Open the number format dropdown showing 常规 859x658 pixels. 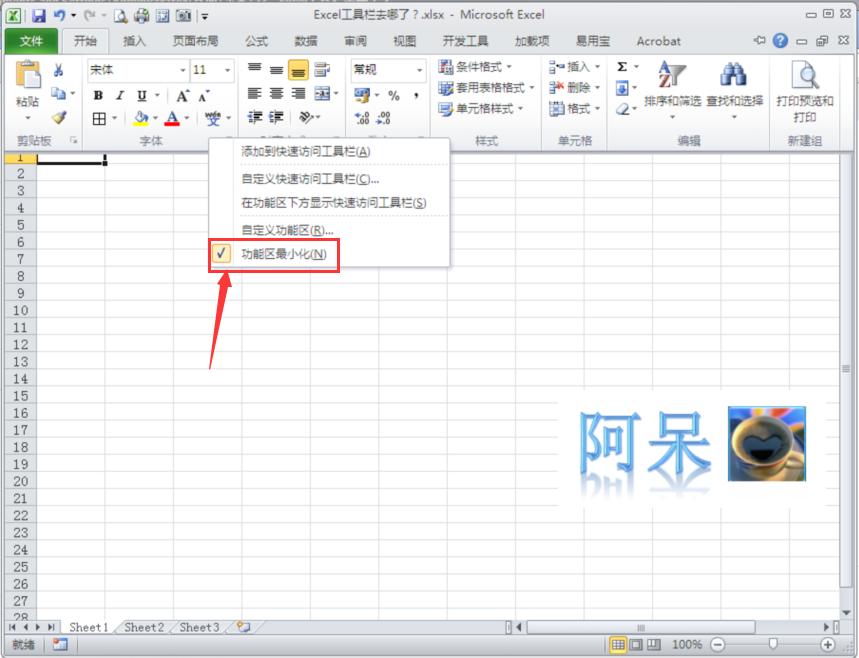[x=418, y=70]
